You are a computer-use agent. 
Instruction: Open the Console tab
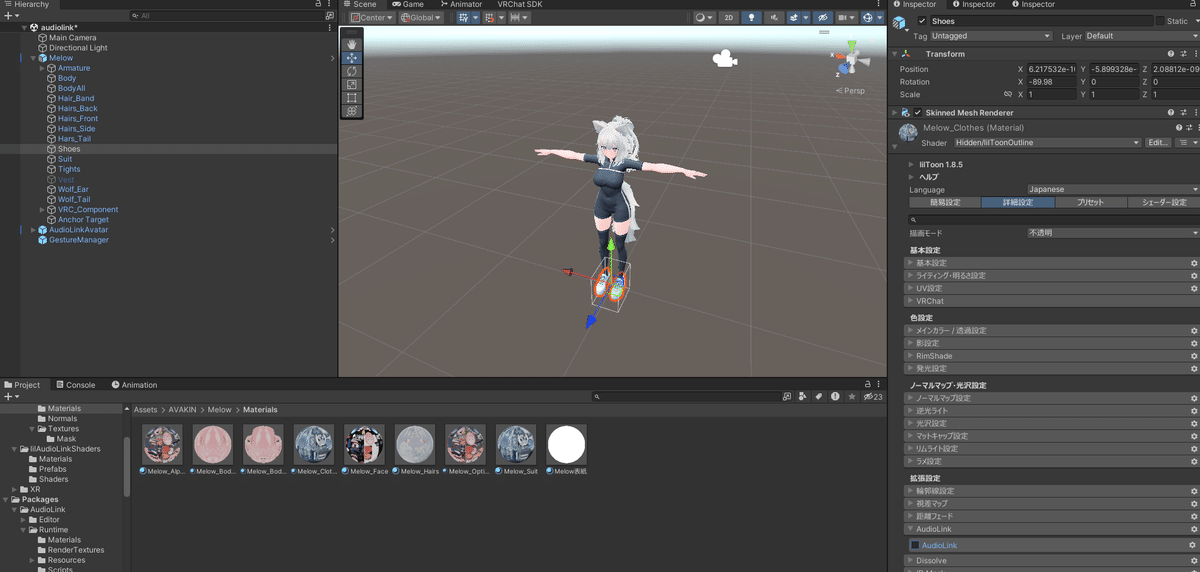75,385
